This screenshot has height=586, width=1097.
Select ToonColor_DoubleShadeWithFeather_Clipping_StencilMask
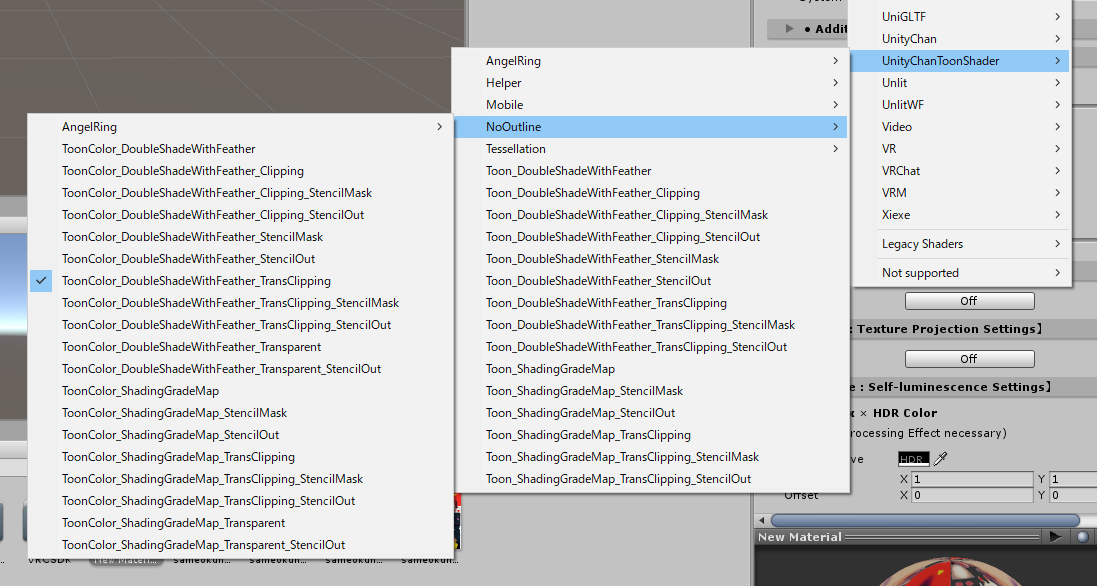[241, 193]
